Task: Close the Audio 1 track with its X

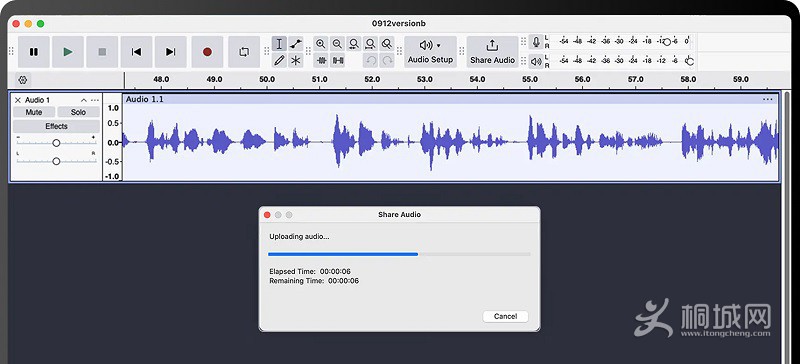Action: 18,100
